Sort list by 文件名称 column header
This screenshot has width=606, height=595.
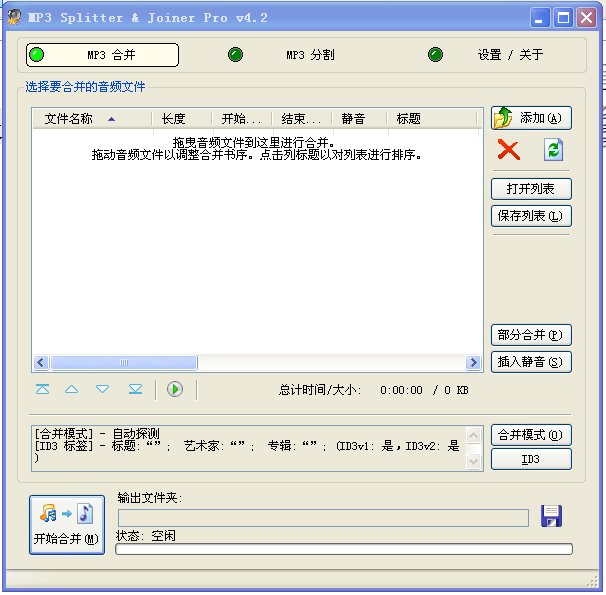click(92, 119)
